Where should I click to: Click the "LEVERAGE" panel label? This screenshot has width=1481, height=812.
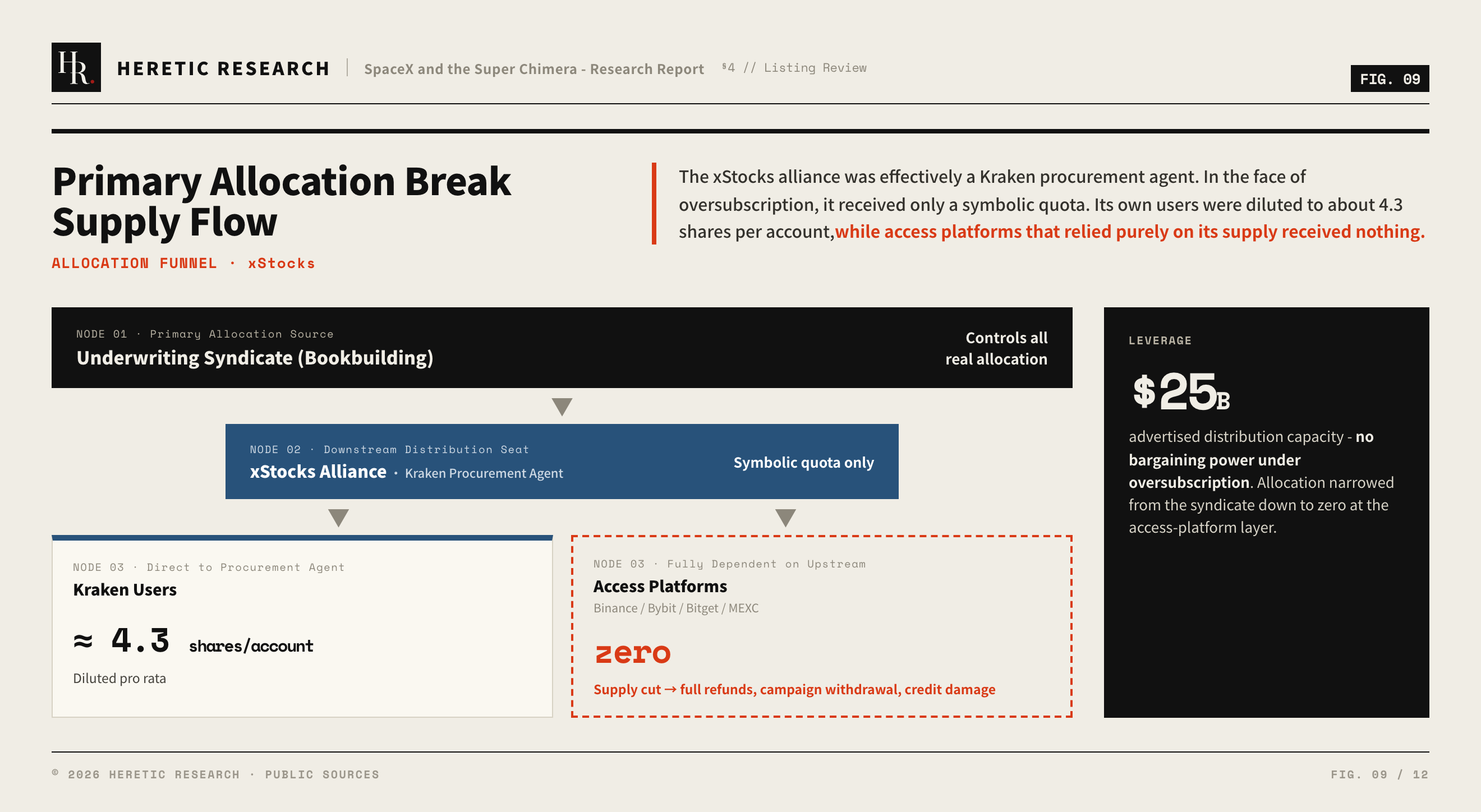1160,340
